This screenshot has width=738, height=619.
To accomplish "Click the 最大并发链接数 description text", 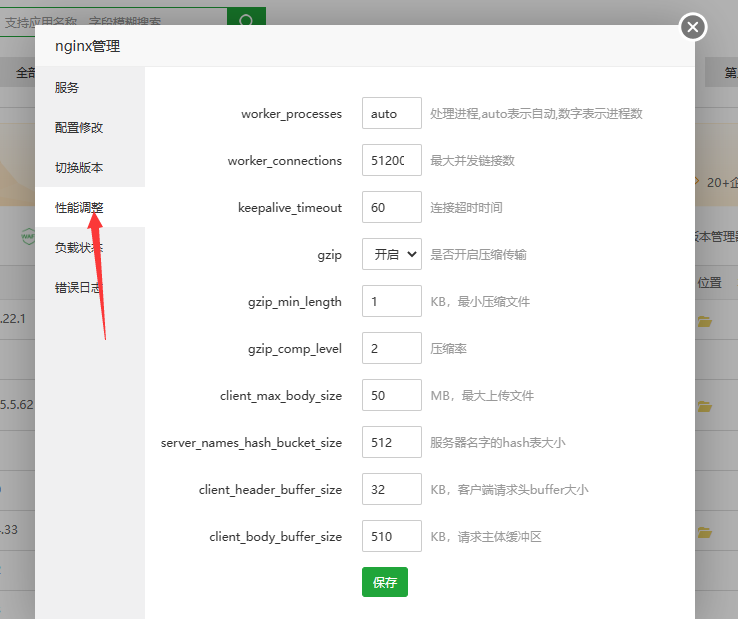I will 473,161.
